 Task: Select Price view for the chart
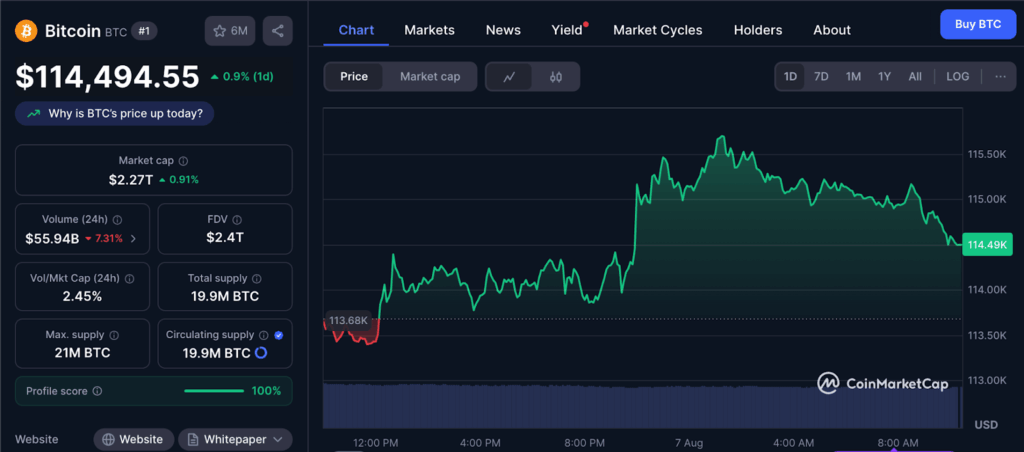click(354, 77)
